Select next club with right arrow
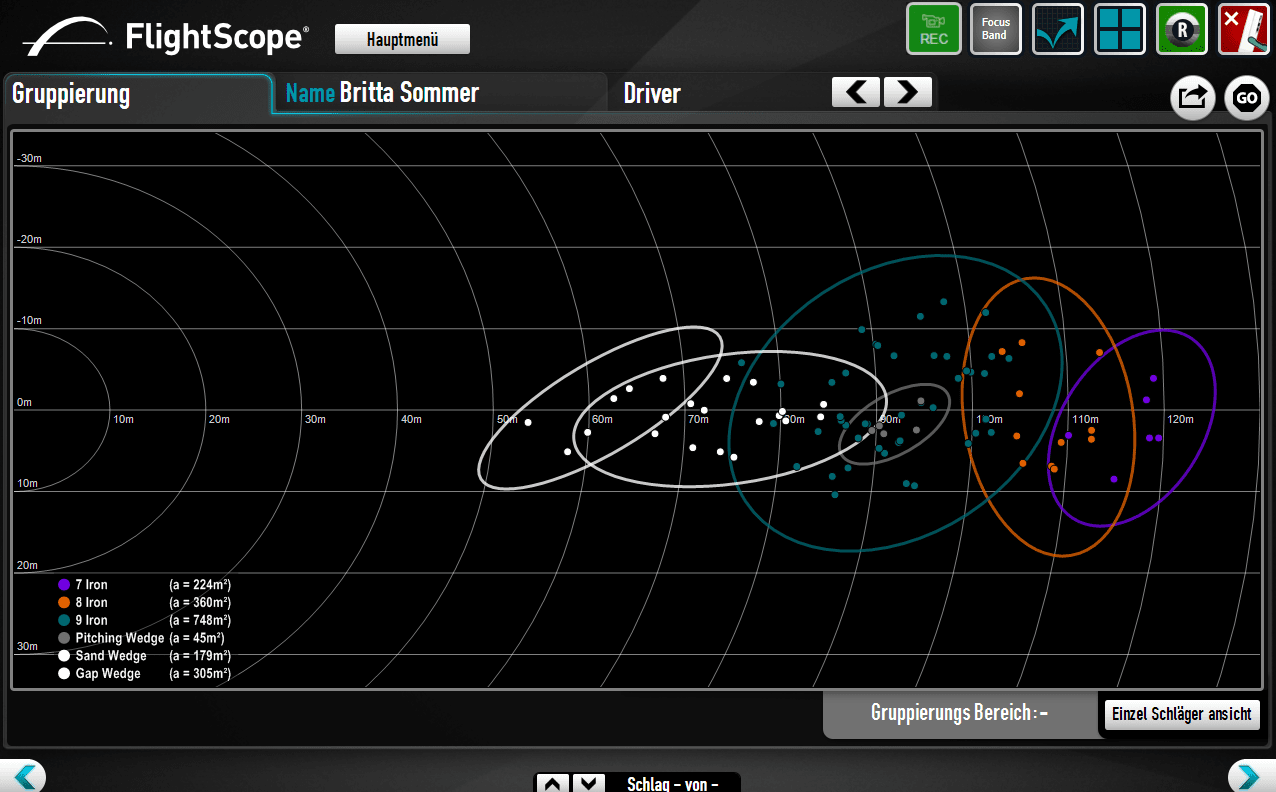 [908, 92]
